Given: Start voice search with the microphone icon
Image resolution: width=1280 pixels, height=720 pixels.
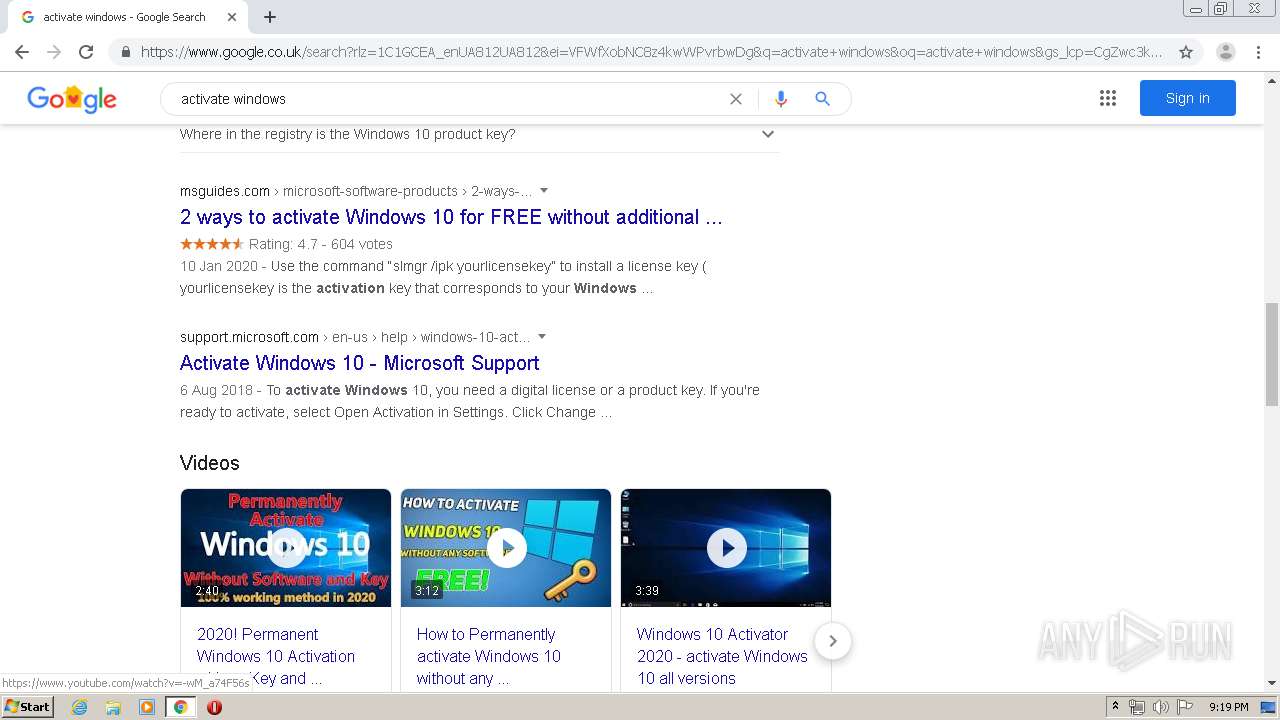Looking at the screenshot, I should 781,99.
